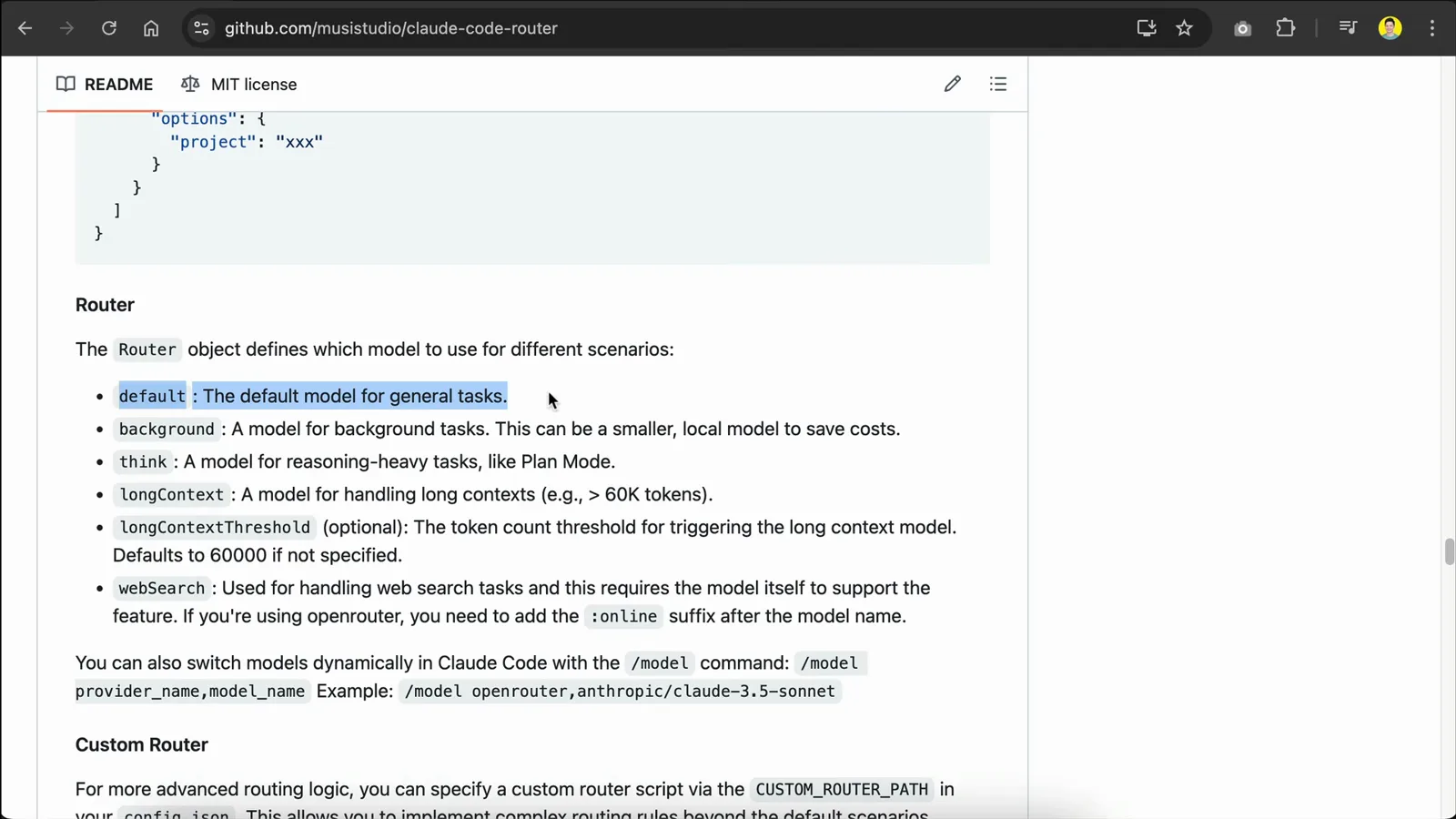Screen dimensions: 1456x819
Task: Click the Router heading
Action: coord(105,305)
